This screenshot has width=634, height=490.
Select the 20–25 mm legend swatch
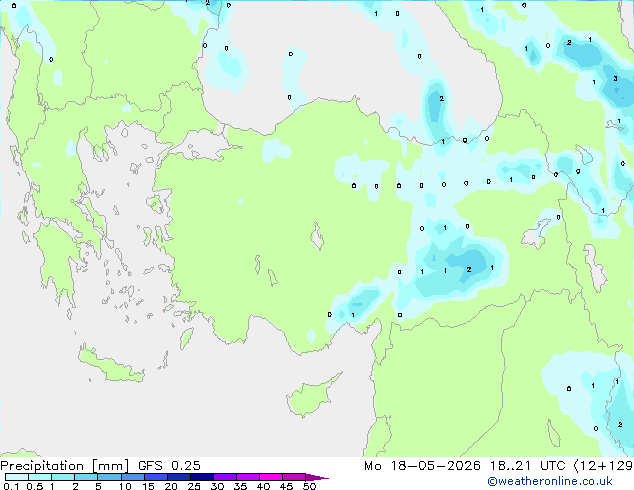pos(179,477)
